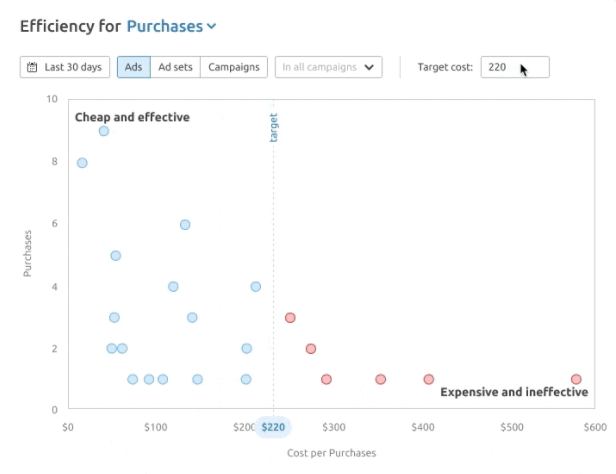Viewport: 616px width, 474px height.
Task: Click the $220 target marker on x-axis
Action: point(273,427)
